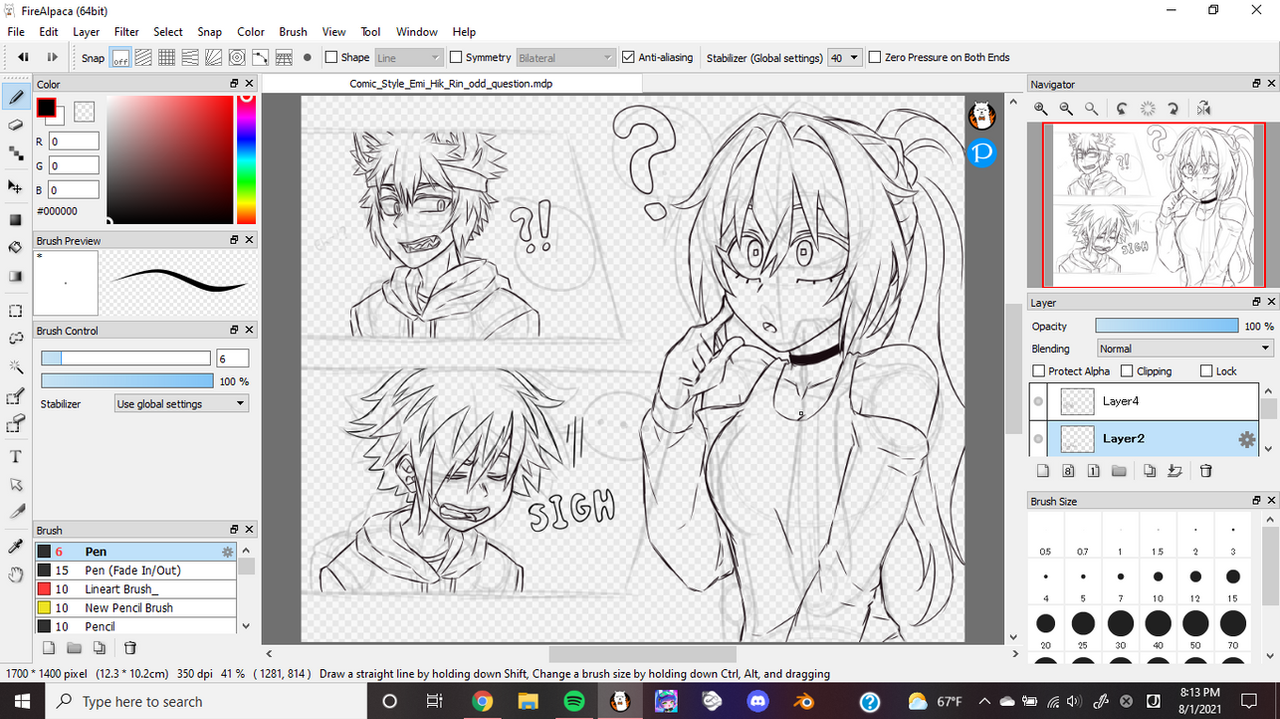Click the brush size input field showing 6
Viewport: 1280px width, 719px height.
point(232,359)
